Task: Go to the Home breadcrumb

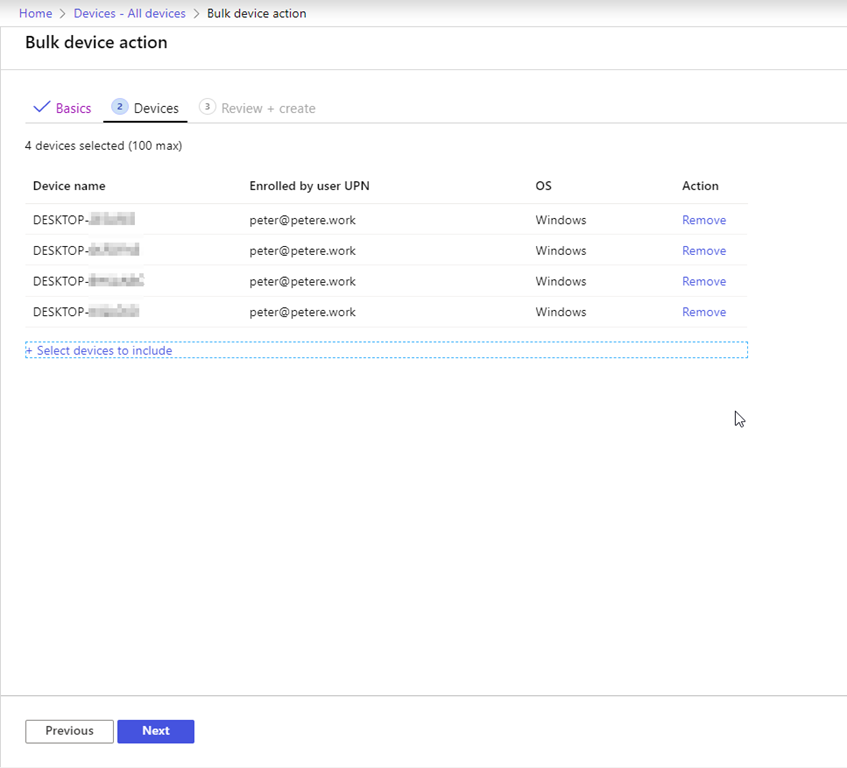Action: [35, 13]
